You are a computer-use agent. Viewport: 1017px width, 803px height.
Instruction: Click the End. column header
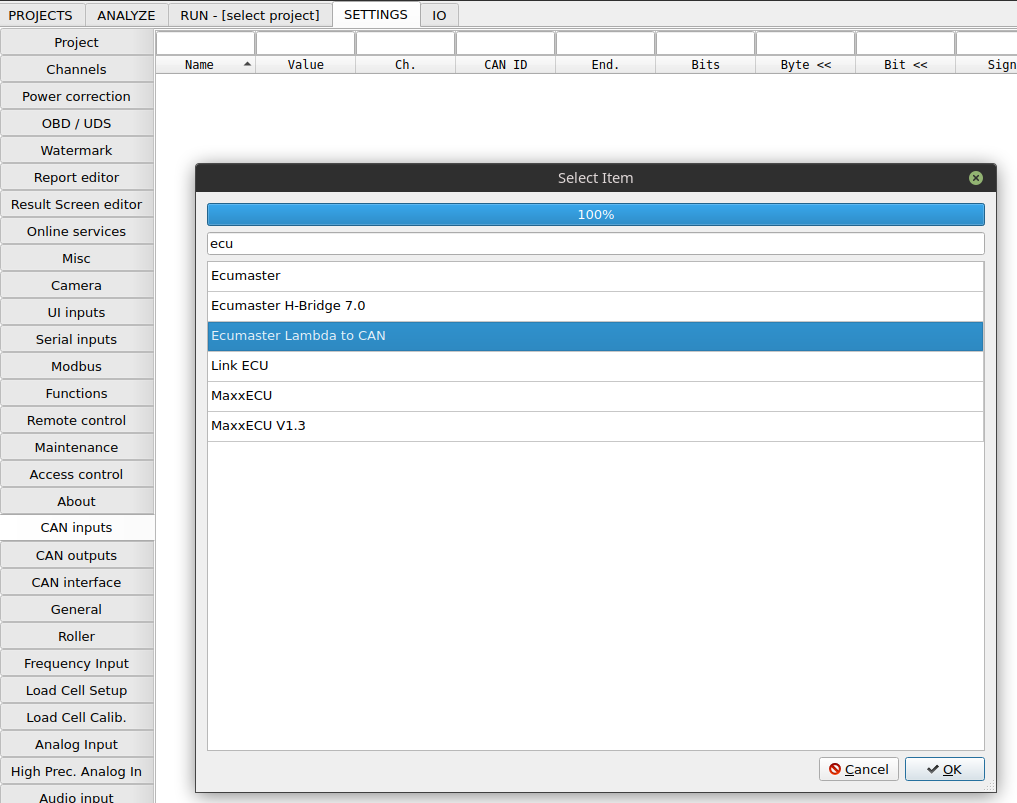pos(605,65)
